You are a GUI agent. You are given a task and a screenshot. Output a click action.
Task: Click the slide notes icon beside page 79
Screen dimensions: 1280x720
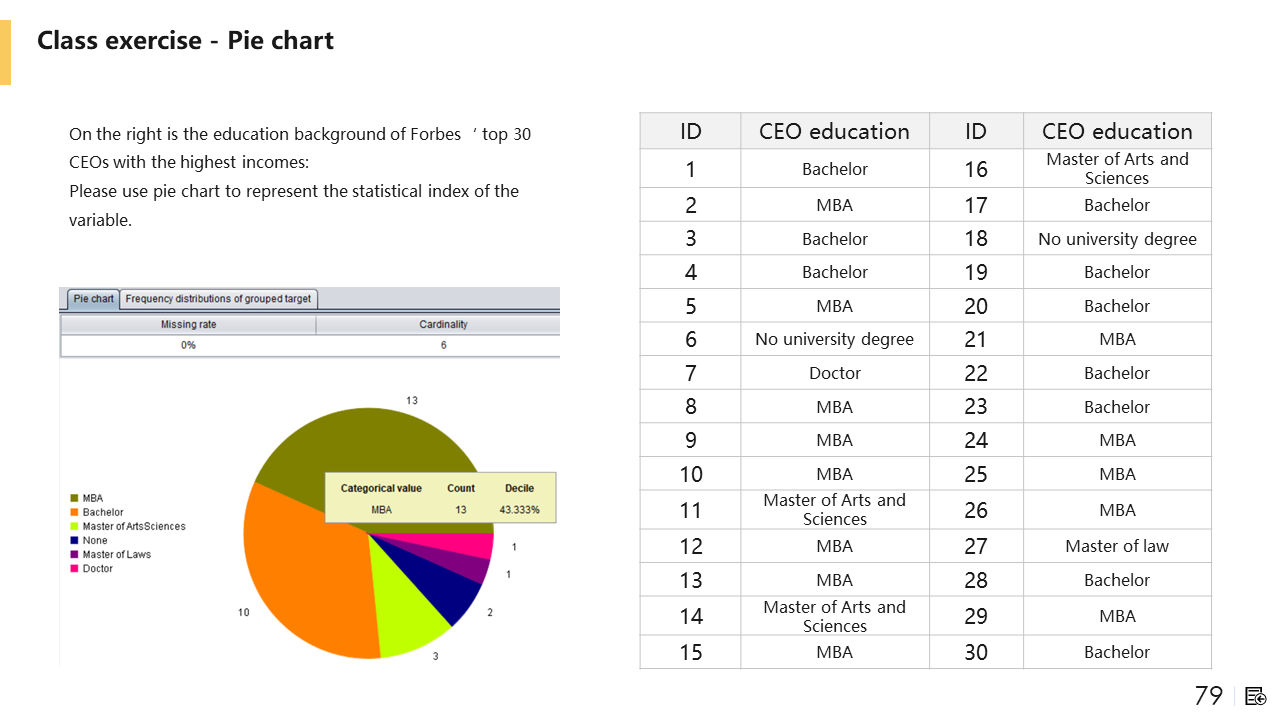pos(1256,696)
